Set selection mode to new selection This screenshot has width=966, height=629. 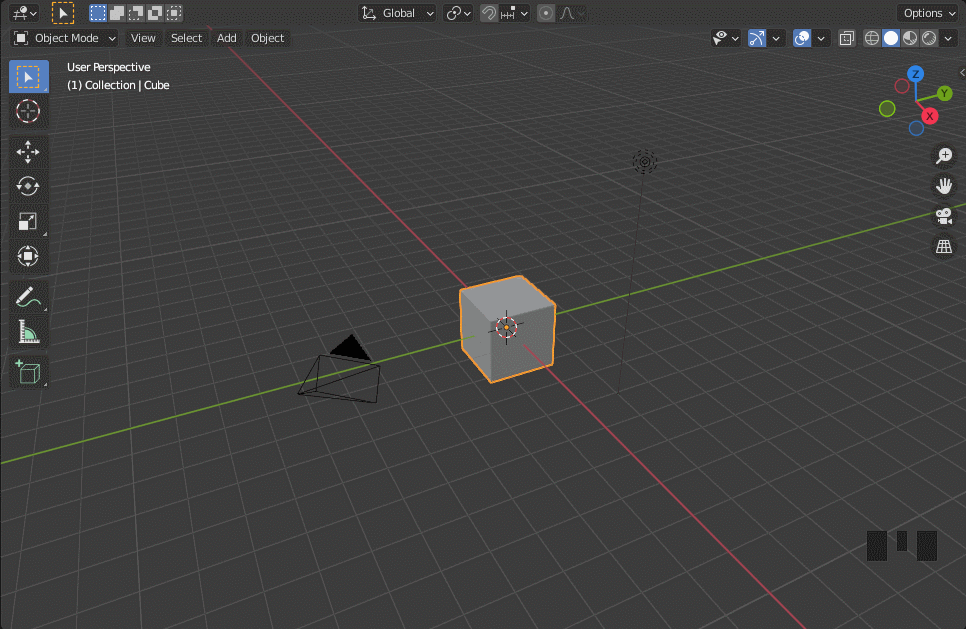(x=97, y=13)
